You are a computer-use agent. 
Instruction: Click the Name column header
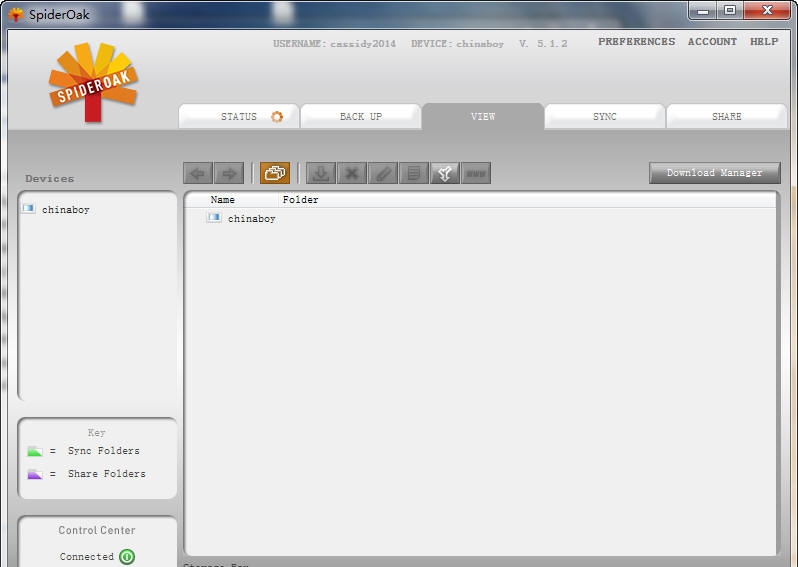point(222,200)
